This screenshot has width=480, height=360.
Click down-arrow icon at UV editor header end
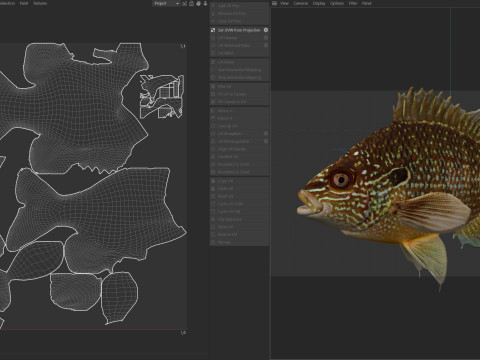point(205,3)
